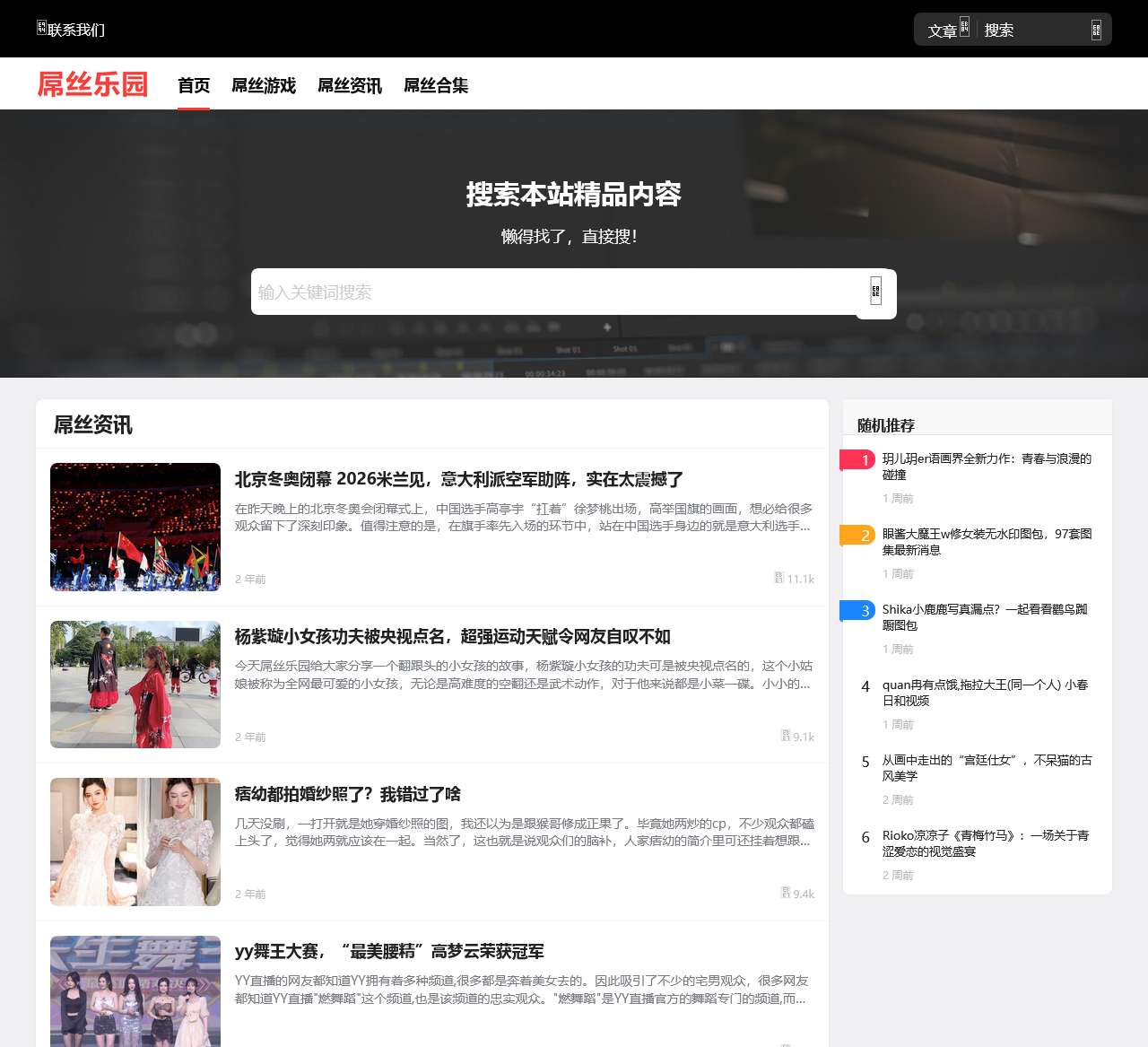Click the 9.4k views icon
The image size is (1148, 1047).
[786, 893]
